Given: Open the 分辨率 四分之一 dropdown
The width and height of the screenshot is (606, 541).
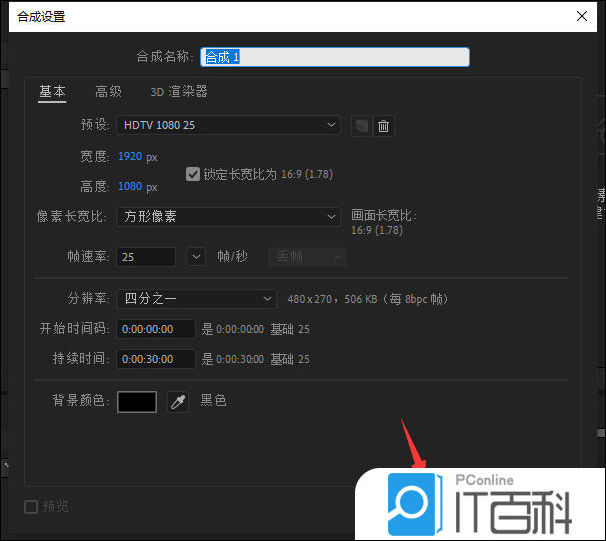Looking at the screenshot, I should click(196, 299).
